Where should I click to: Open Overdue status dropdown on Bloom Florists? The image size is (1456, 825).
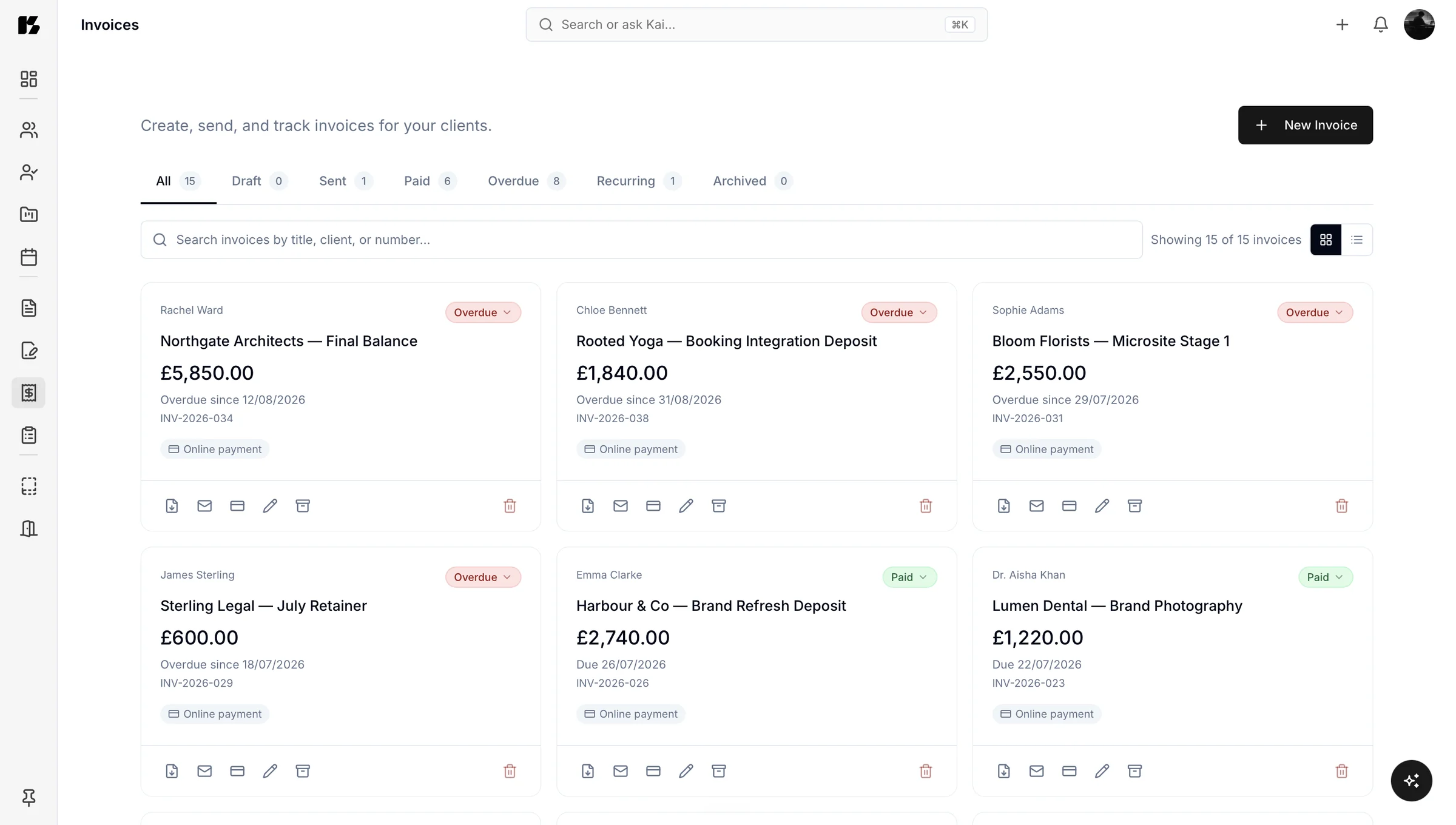tap(1315, 312)
